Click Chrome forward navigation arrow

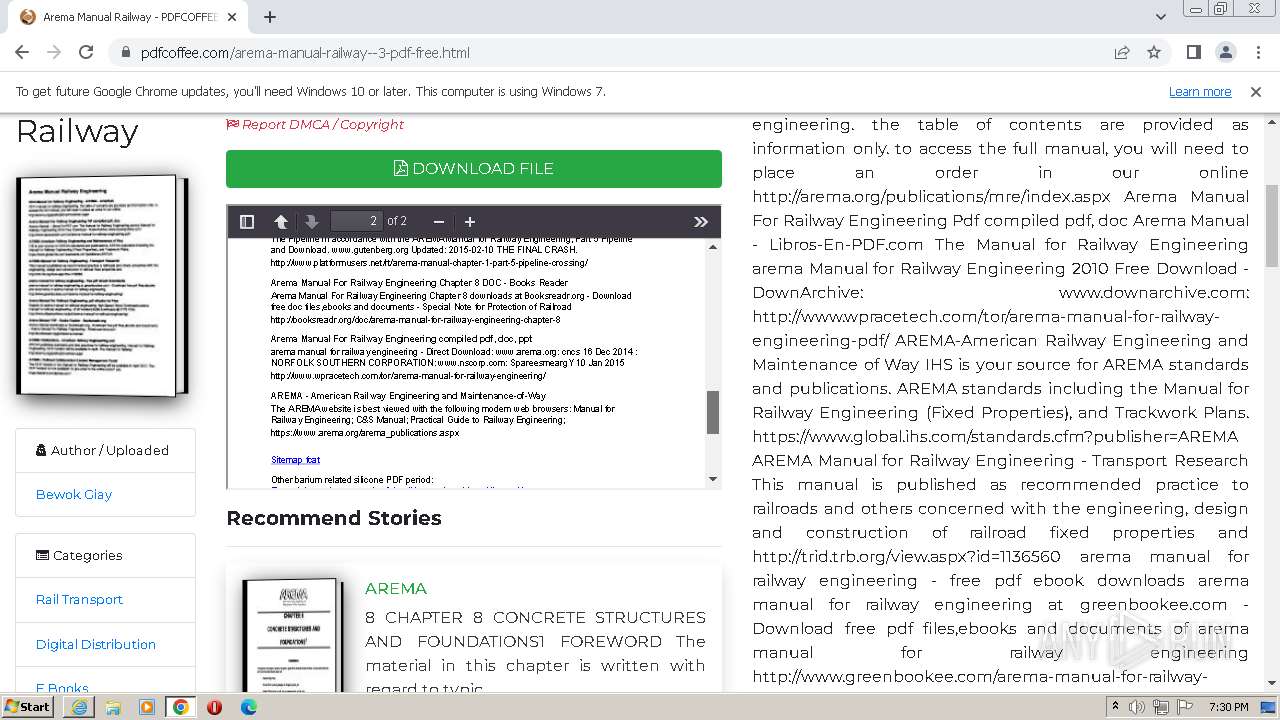[x=54, y=52]
